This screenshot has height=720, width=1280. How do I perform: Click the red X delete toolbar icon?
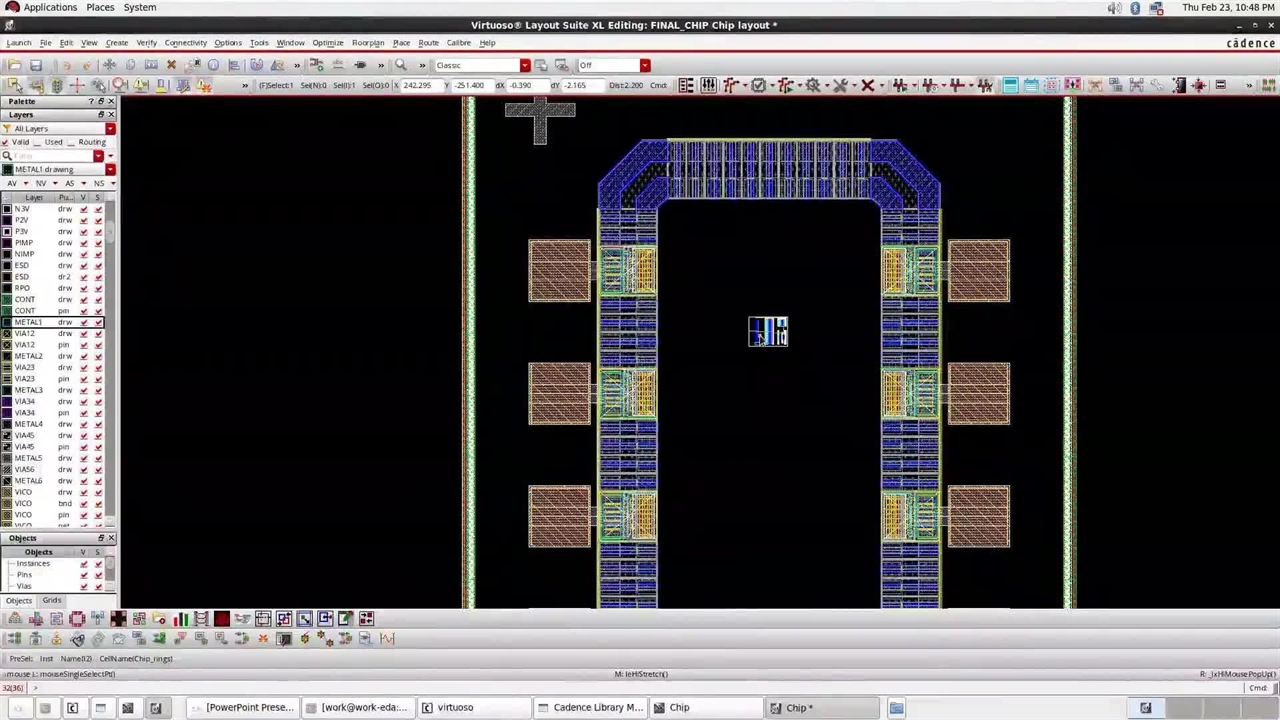171,65
